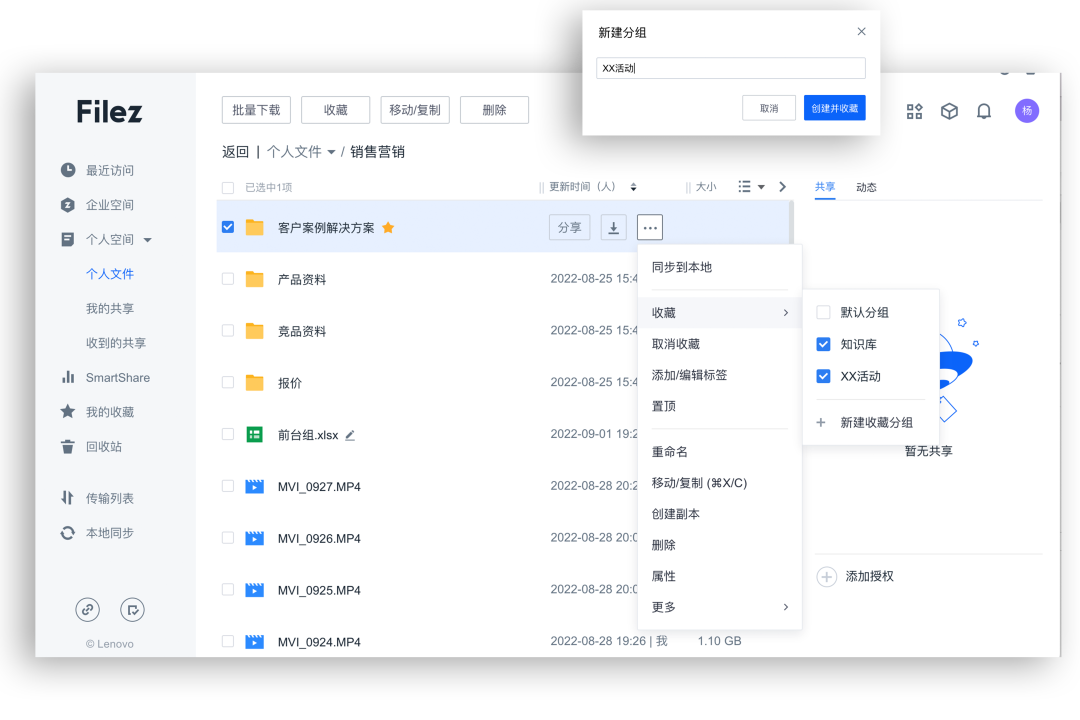Image resolution: width=1080 pixels, height=720 pixels.
Task: Open the 个人文件 breadcrumb dropdown
Action: [331, 152]
